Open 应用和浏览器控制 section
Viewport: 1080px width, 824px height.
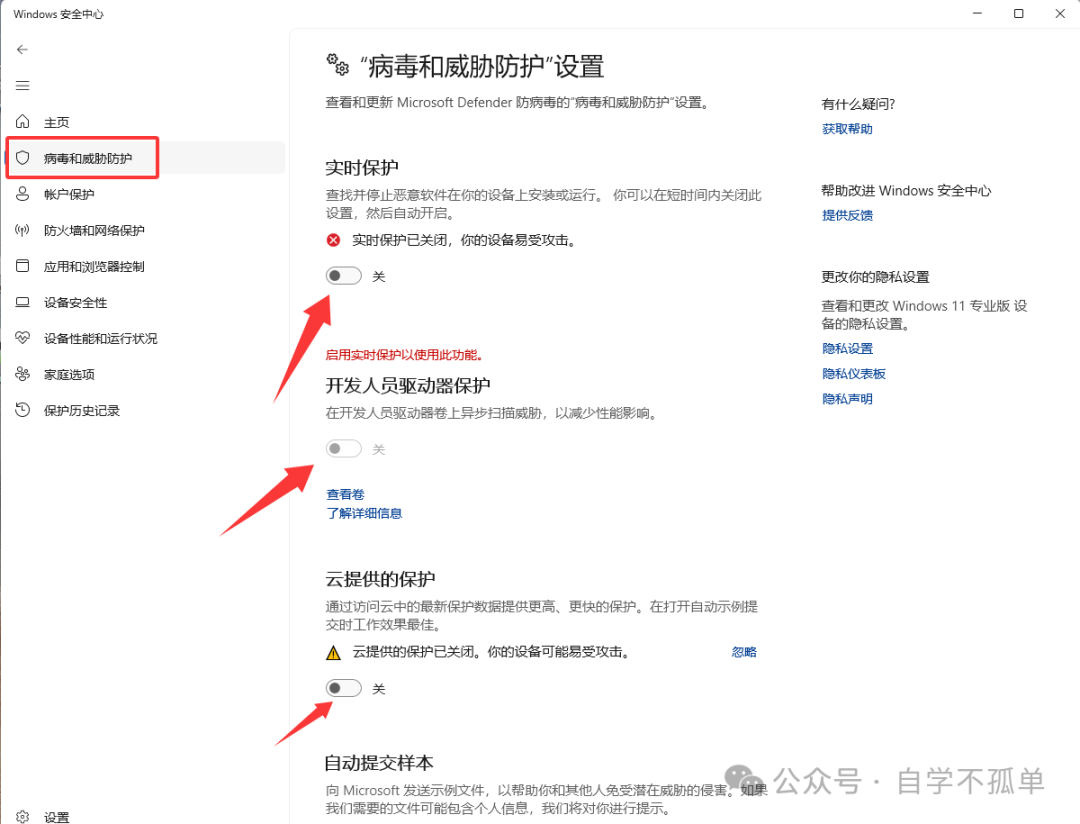coord(94,267)
